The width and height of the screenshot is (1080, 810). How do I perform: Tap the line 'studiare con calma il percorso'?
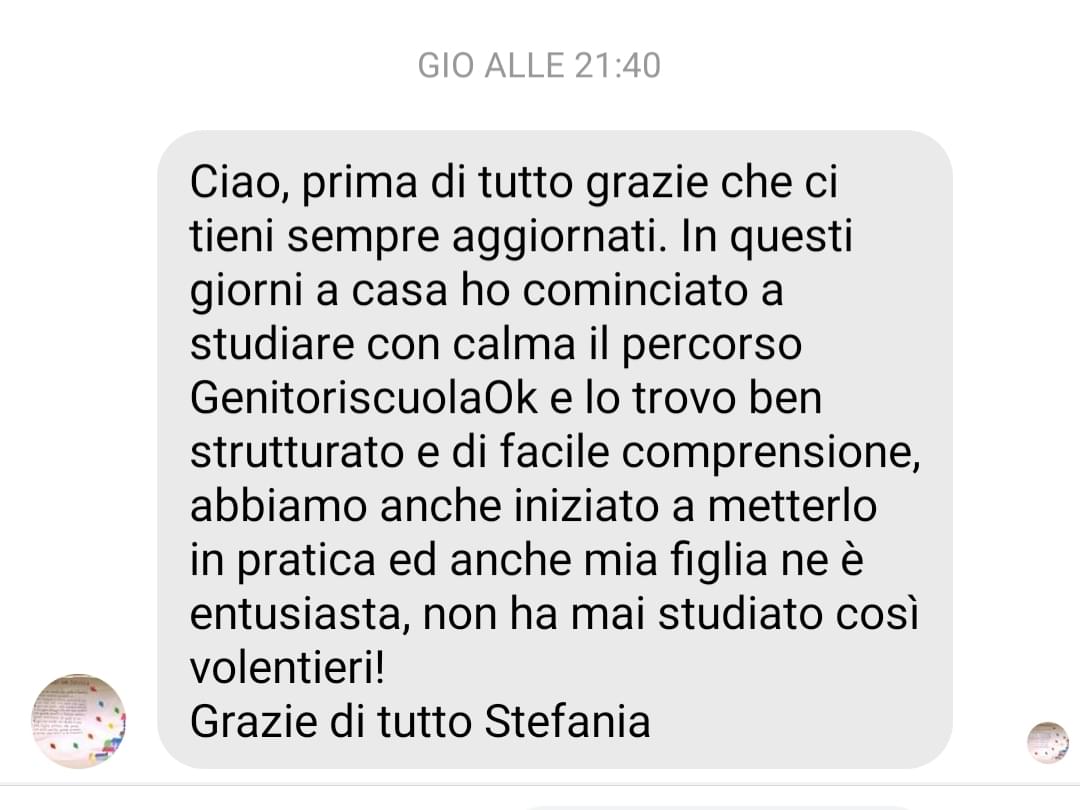496,344
